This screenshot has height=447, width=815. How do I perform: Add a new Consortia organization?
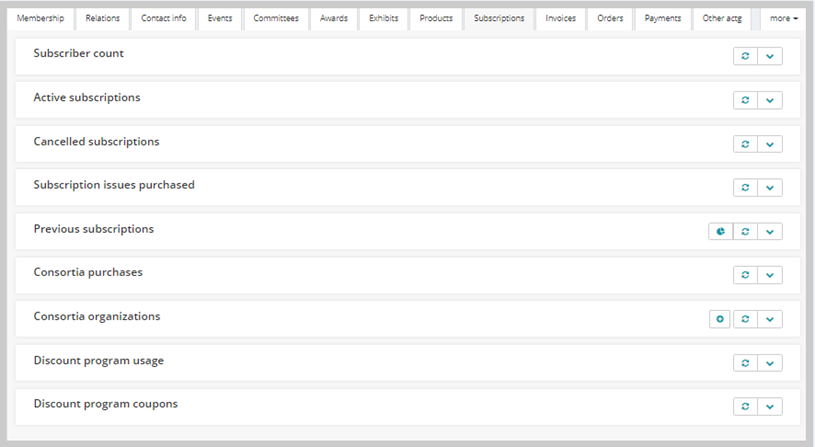coord(720,319)
